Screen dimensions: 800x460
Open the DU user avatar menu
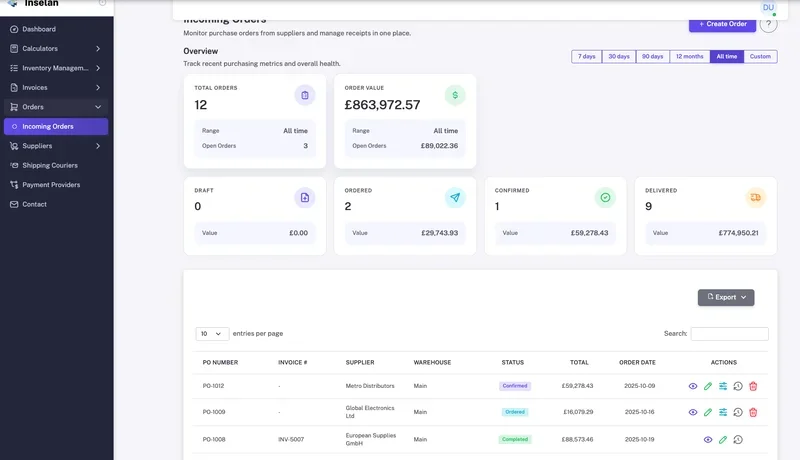(768, 8)
